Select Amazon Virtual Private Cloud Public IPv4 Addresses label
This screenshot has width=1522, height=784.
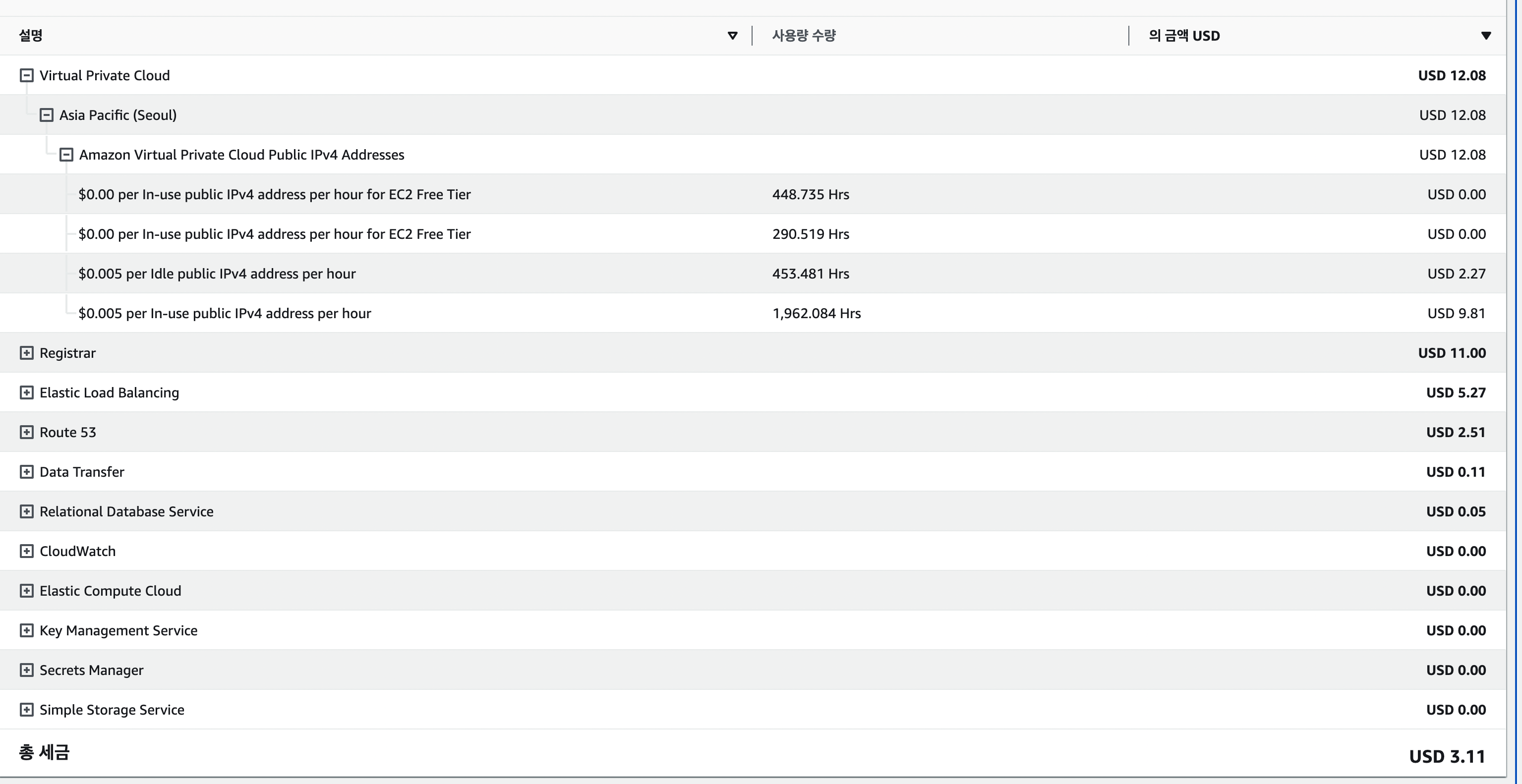tap(241, 154)
